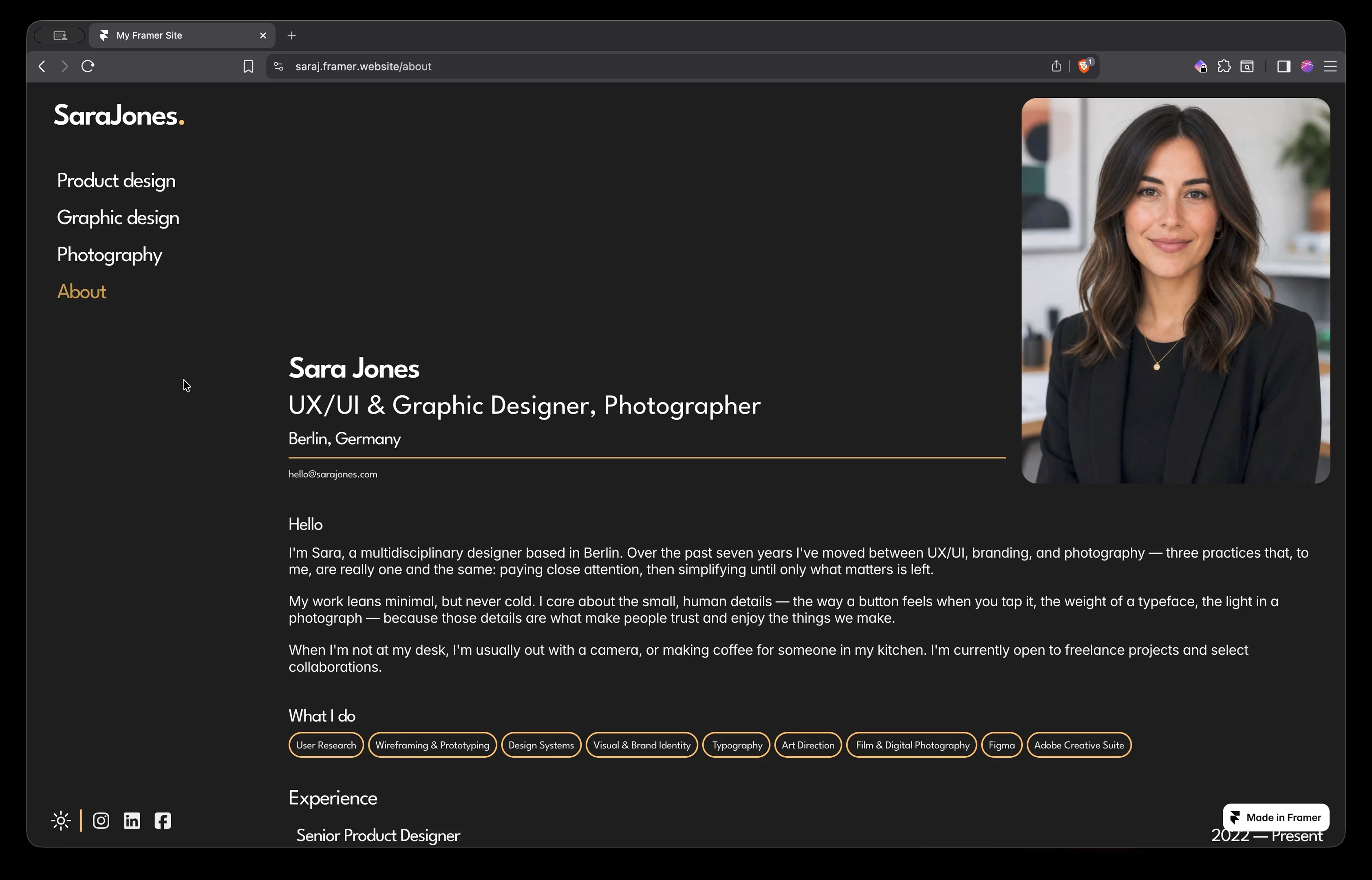Viewport: 1372px width, 880px height.
Task: Open the About page link
Action: coord(82,291)
